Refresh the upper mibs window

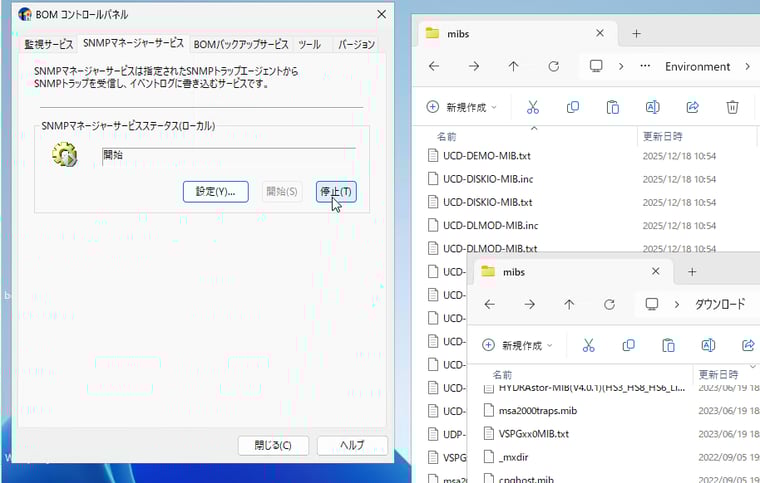point(554,66)
